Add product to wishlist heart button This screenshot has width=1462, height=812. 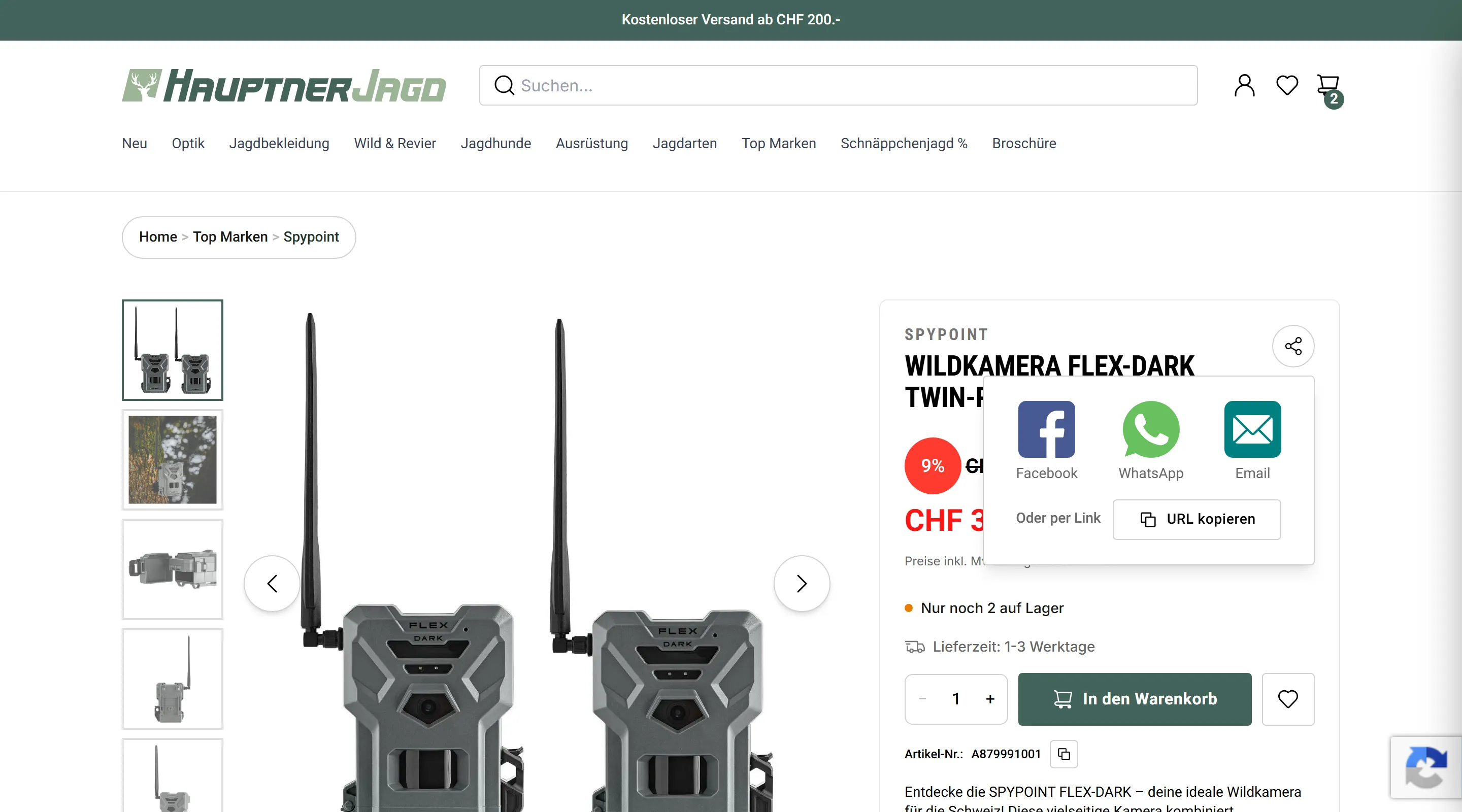pyautogui.click(x=1288, y=699)
